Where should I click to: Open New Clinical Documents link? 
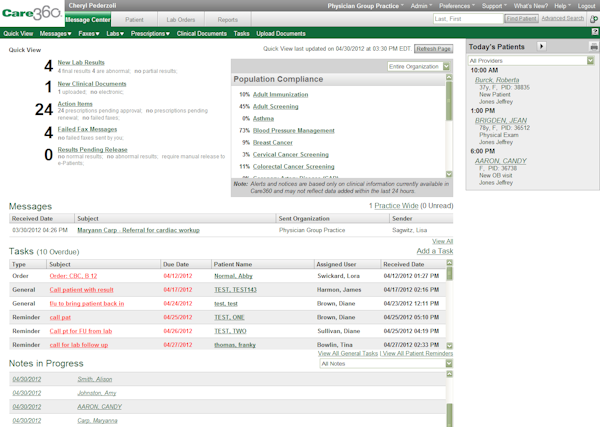[x=92, y=84]
